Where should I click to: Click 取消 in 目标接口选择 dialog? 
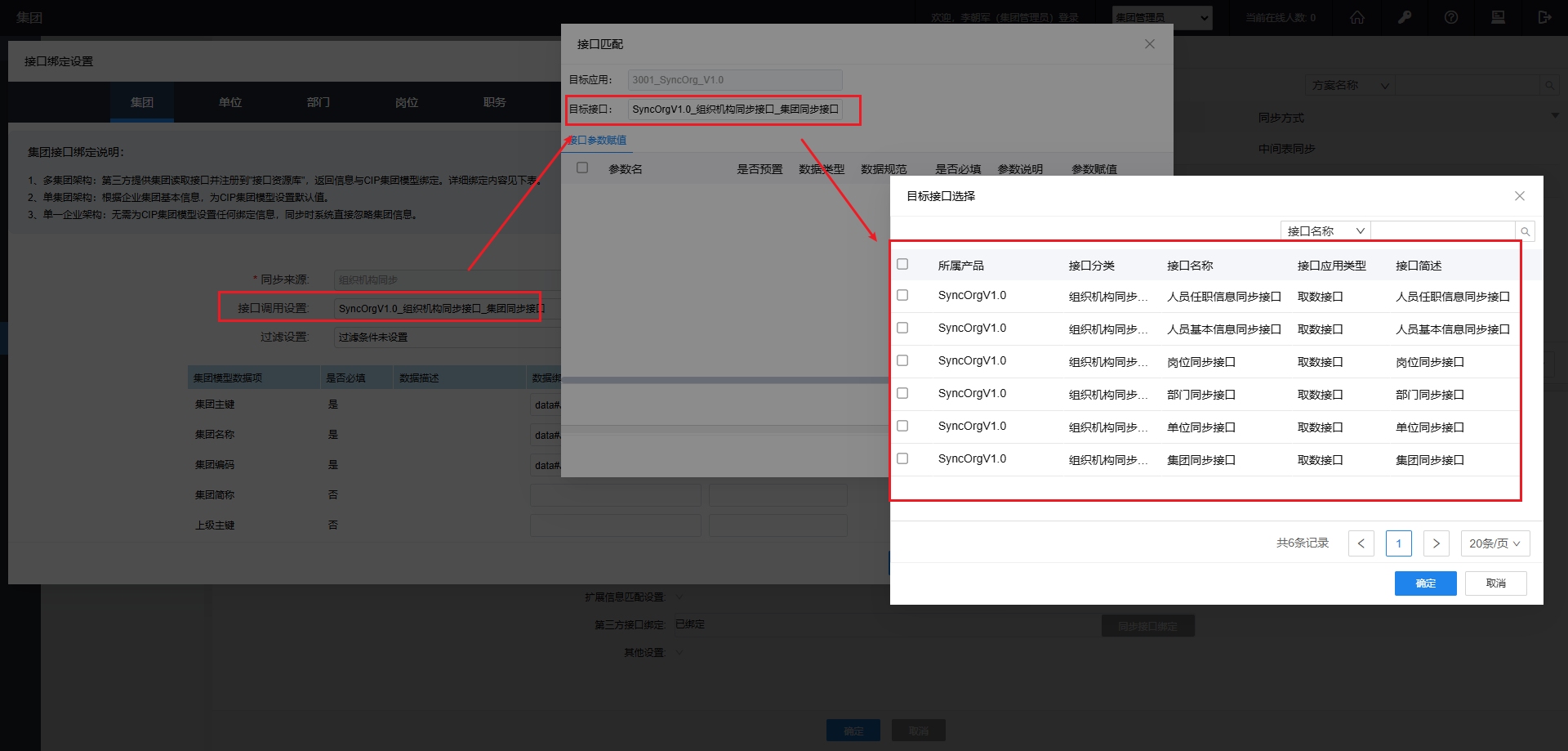coord(1496,583)
